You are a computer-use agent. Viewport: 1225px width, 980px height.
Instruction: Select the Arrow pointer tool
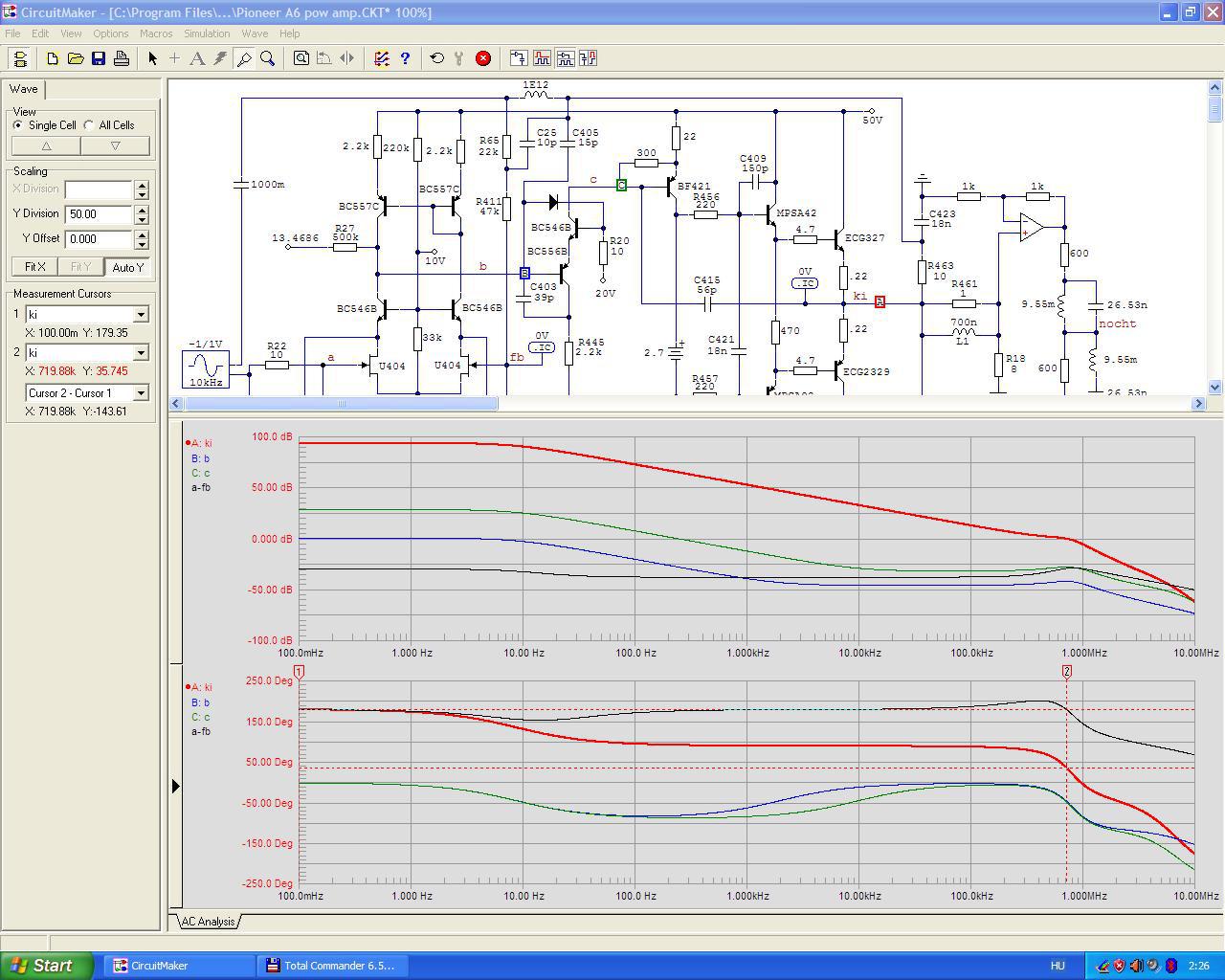click(x=152, y=58)
